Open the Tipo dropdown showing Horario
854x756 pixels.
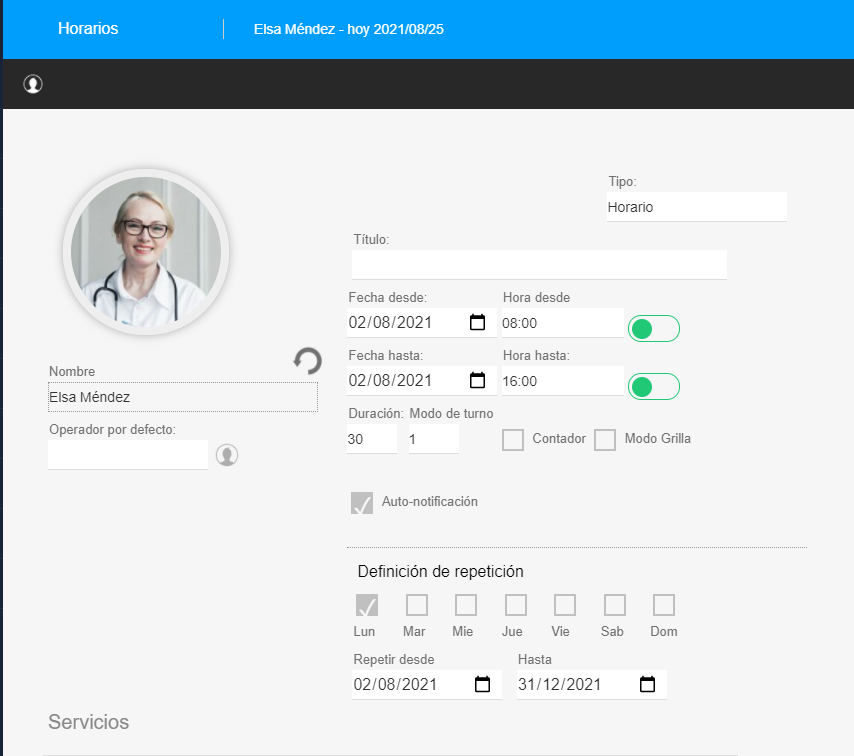(697, 207)
